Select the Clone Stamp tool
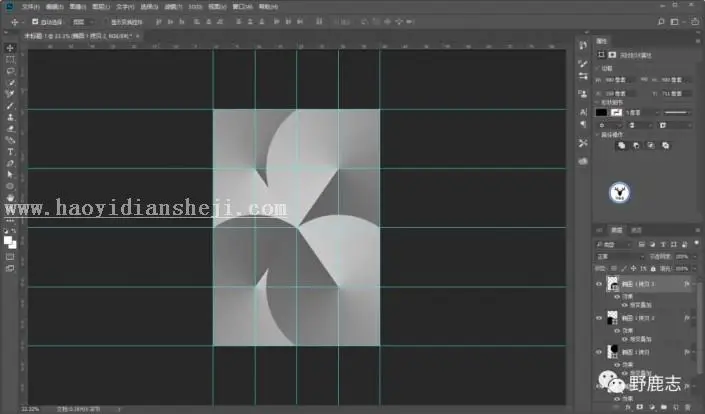Viewport: 705px width, 414px height. point(10,117)
